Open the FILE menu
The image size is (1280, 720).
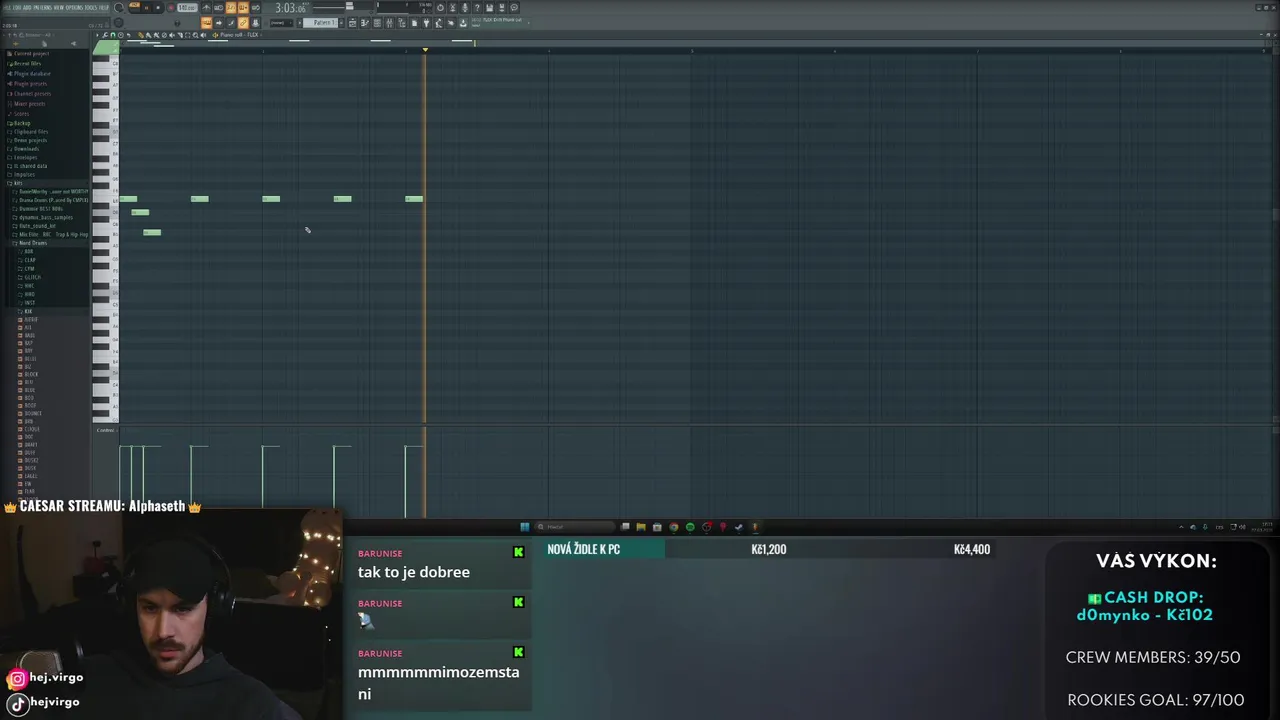coord(7,7)
